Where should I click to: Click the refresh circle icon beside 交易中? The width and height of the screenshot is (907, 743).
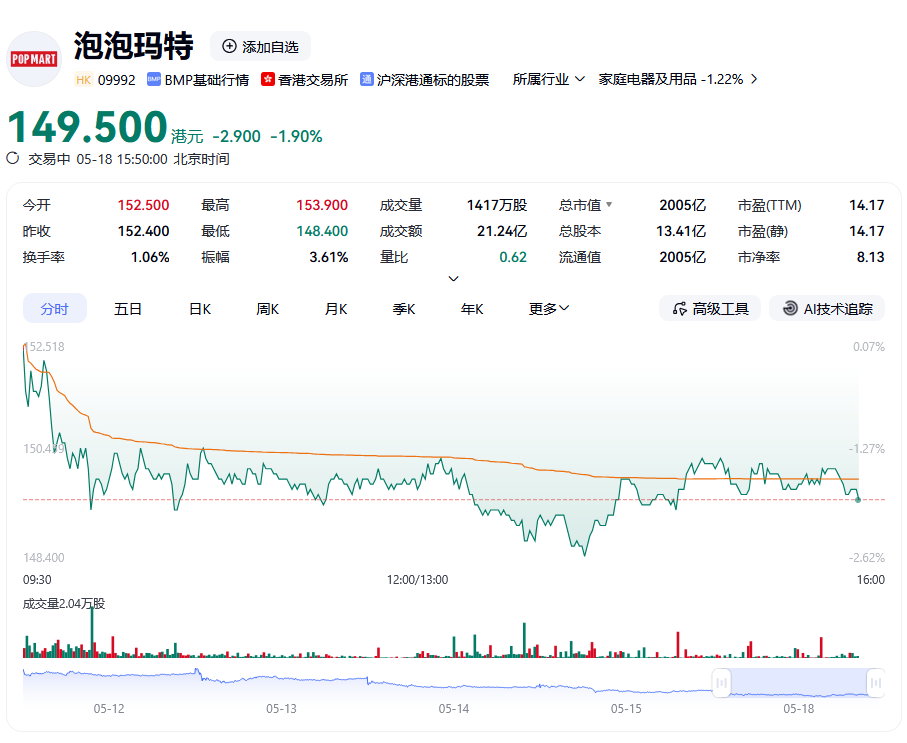tap(13, 159)
